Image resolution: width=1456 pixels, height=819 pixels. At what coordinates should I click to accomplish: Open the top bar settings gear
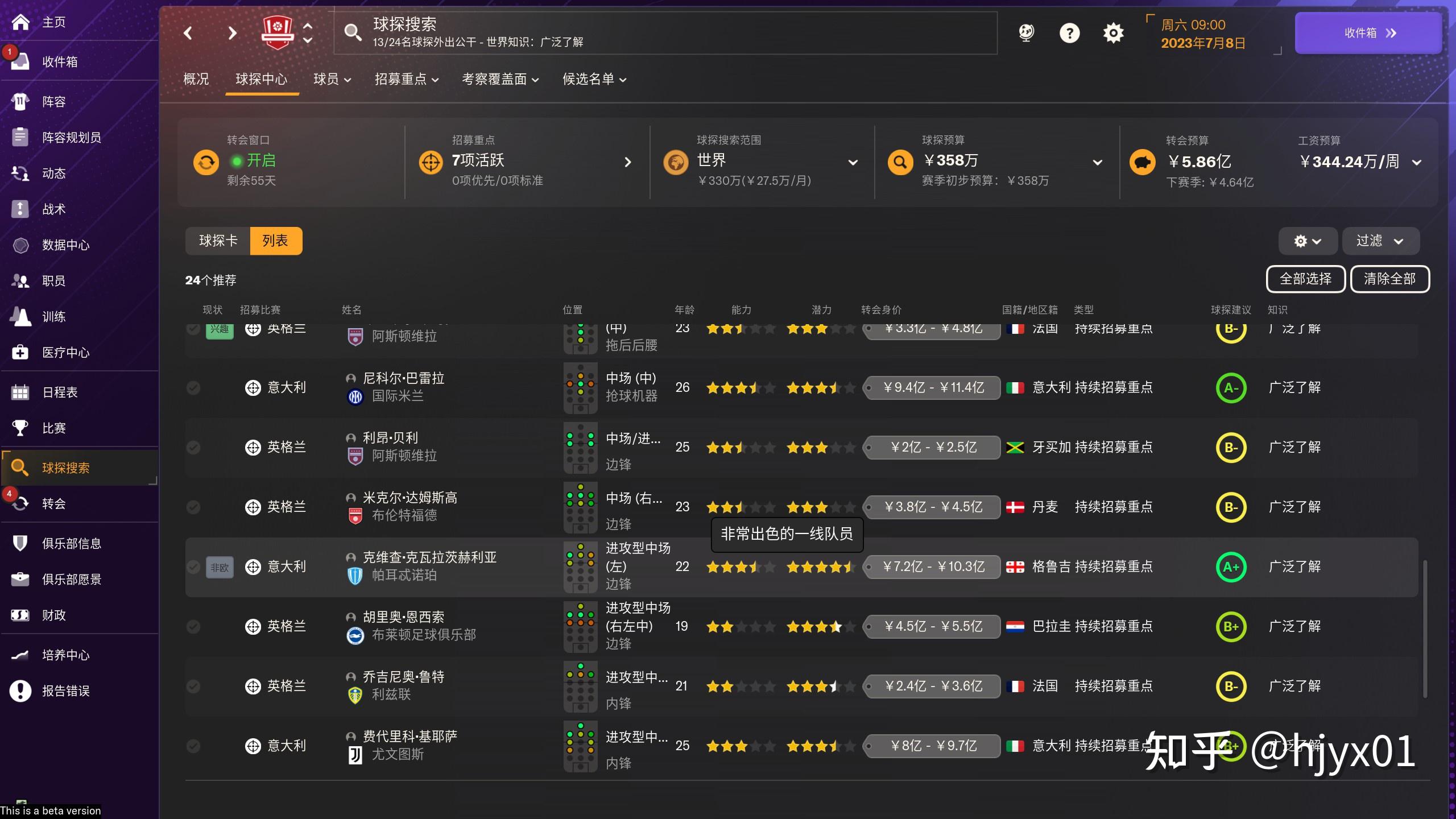tap(1113, 33)
